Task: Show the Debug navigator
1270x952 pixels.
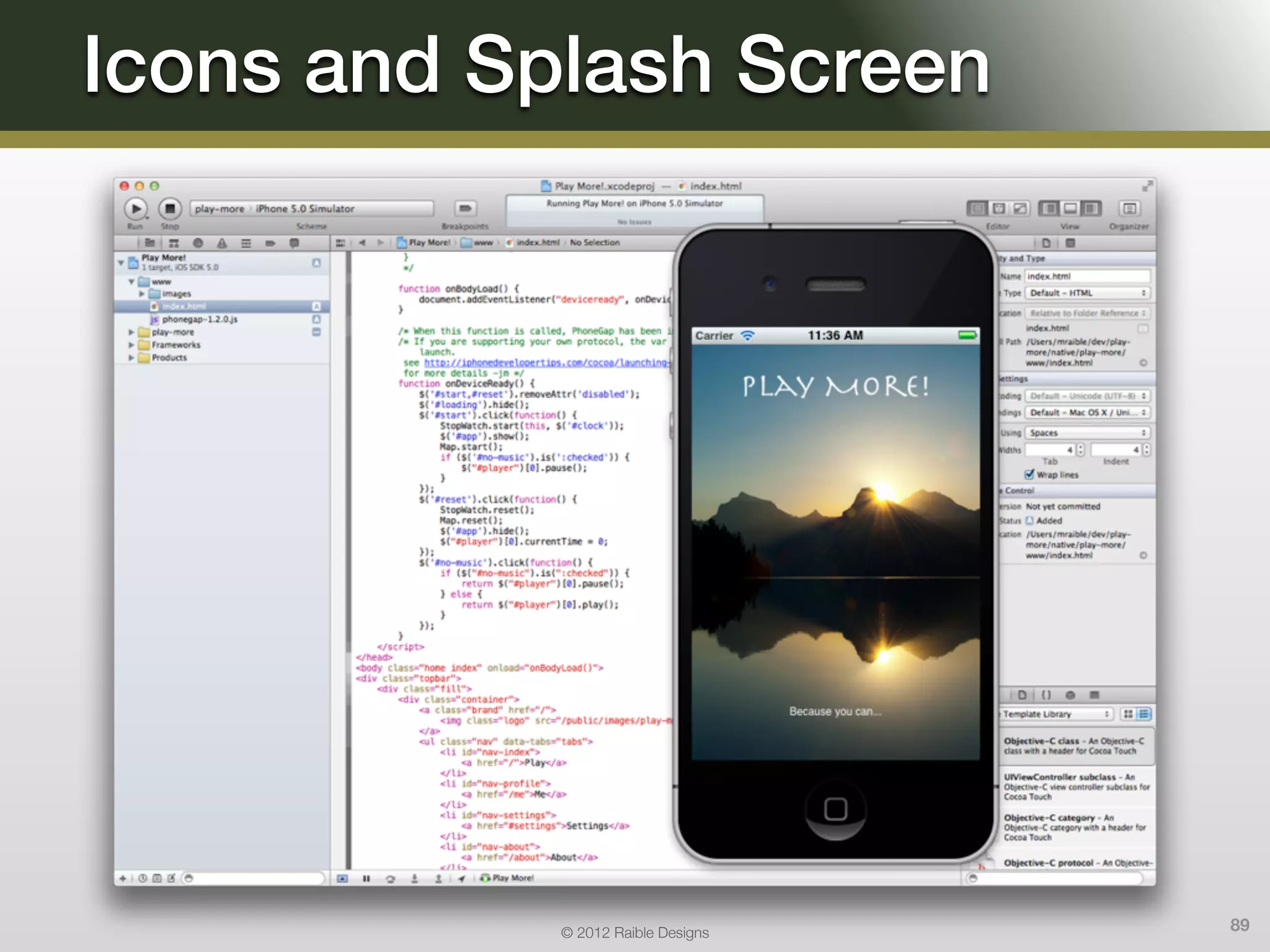Action: click(x=246, y=243)
